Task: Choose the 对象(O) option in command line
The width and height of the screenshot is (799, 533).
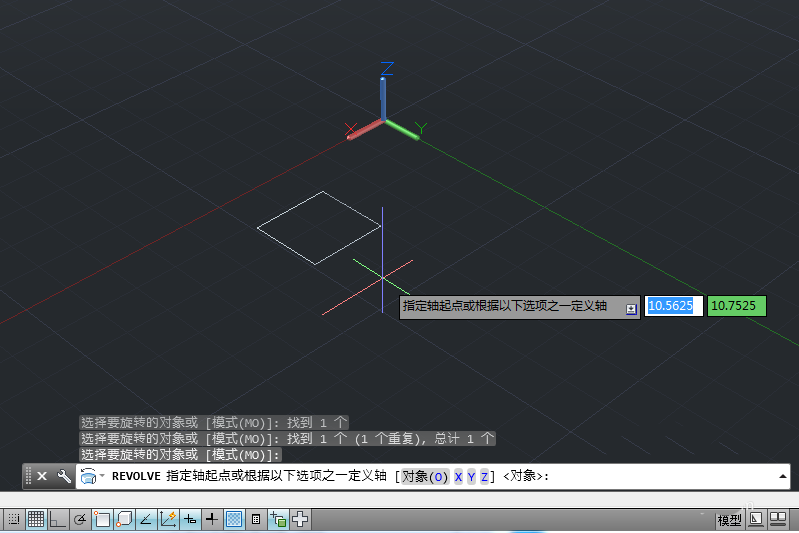Action: (x=425, y=476)
